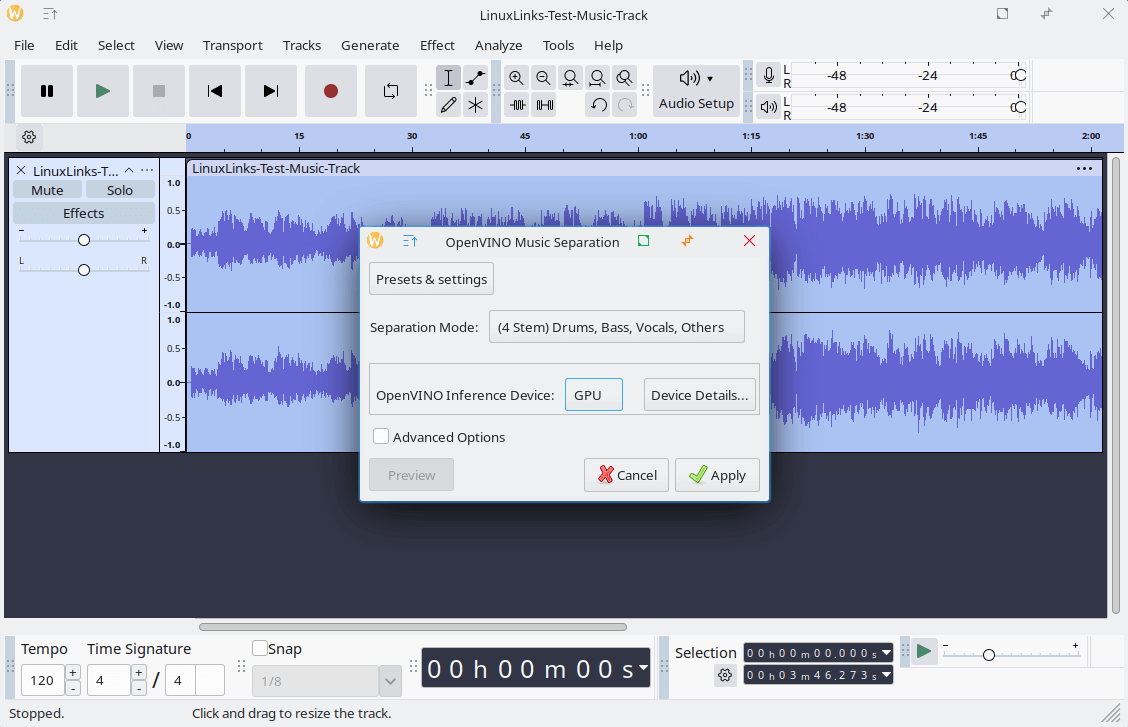Viewport: 1128px width, 727px height.
Task: Cancel the OpenVINO Music Separation dialog
Action: [627, 475]
